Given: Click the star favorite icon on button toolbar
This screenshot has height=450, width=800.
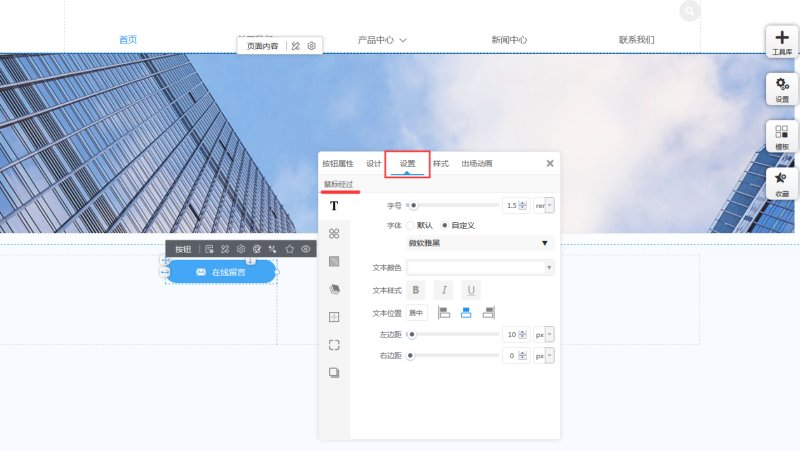Looking at the screenshot, I should tap(289, 249).
